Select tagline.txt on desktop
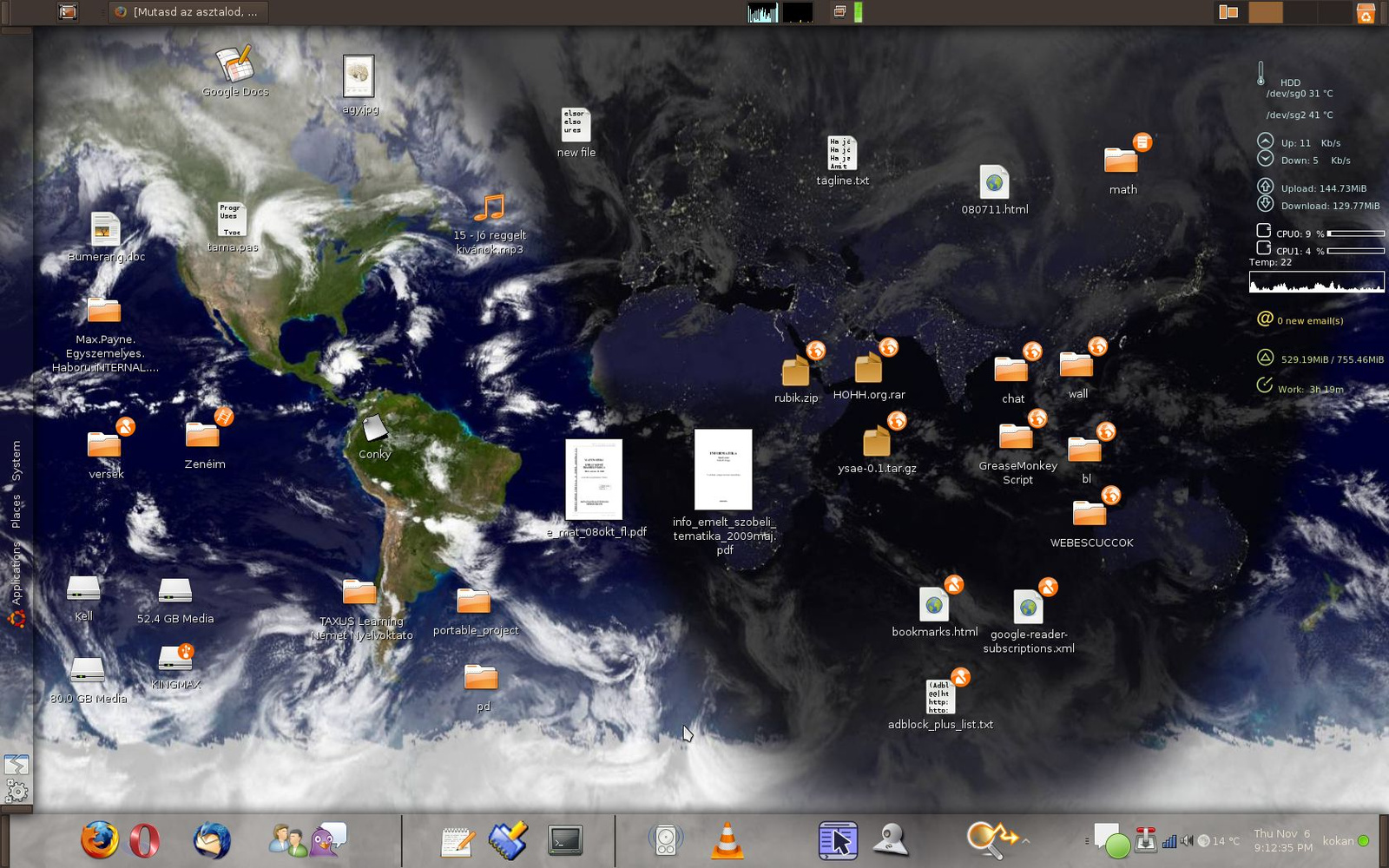 (842, 161)
